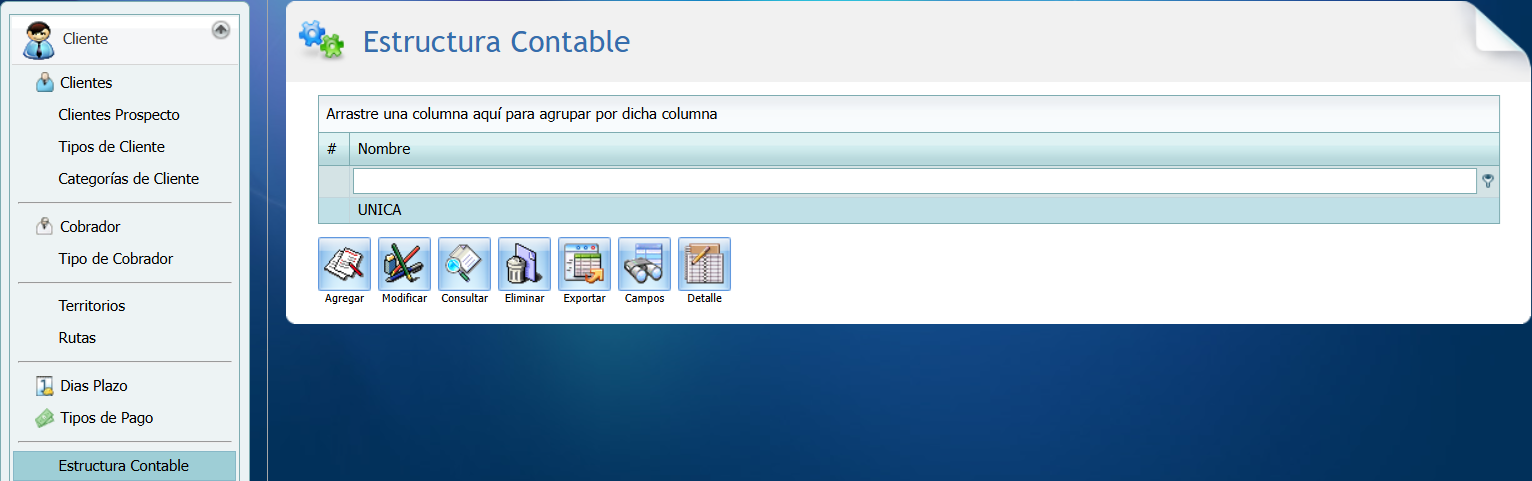Screen dimensions: 1532x481
Task: Sort by the Nombre column header
Action: tap(924, 149)
